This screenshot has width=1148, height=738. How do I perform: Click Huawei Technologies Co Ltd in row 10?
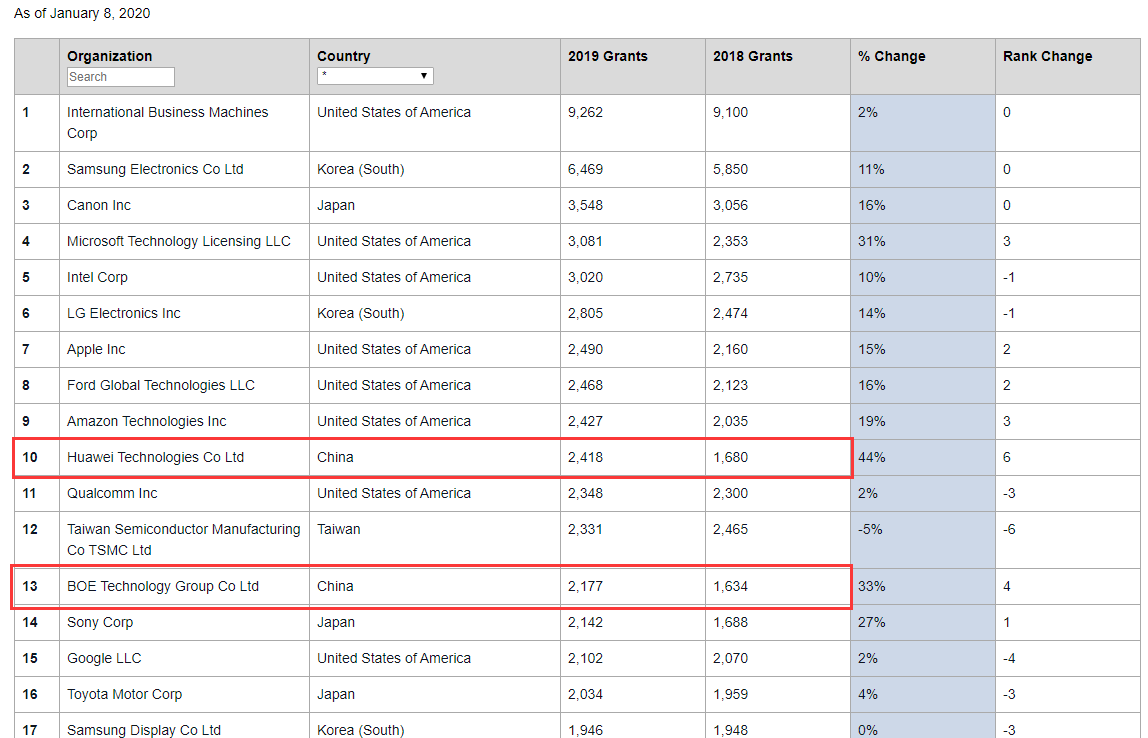coord(155,457)
